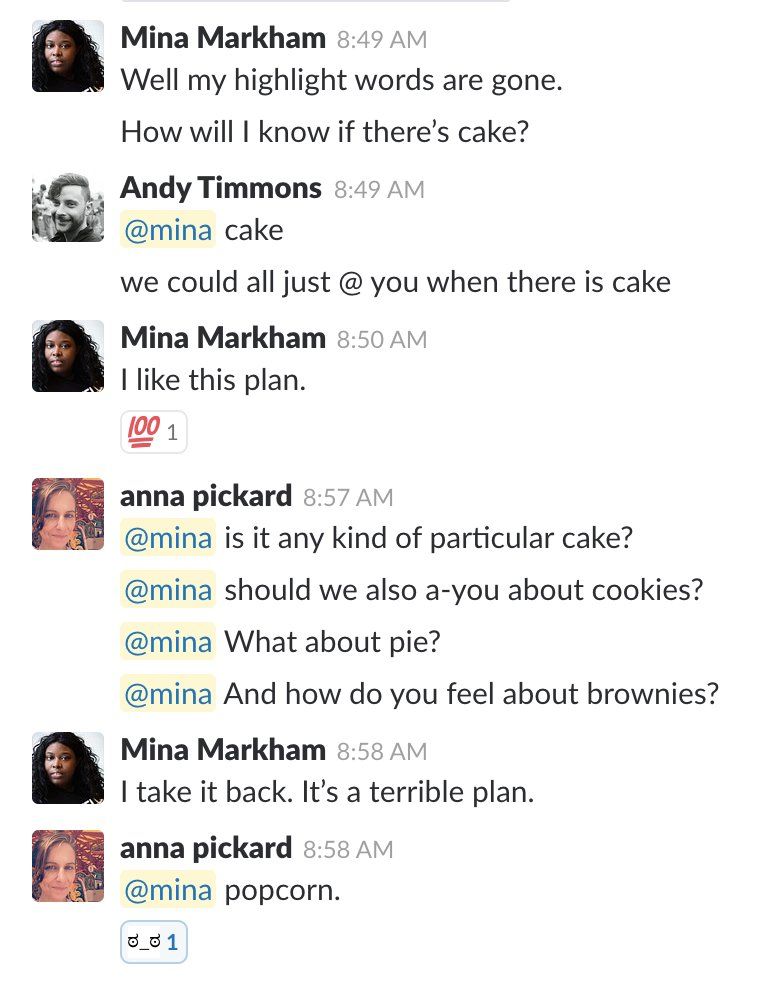768x996 pixels.
Task: Click the Mina Markham name at 8:58 AM
Action: [223, 750]
